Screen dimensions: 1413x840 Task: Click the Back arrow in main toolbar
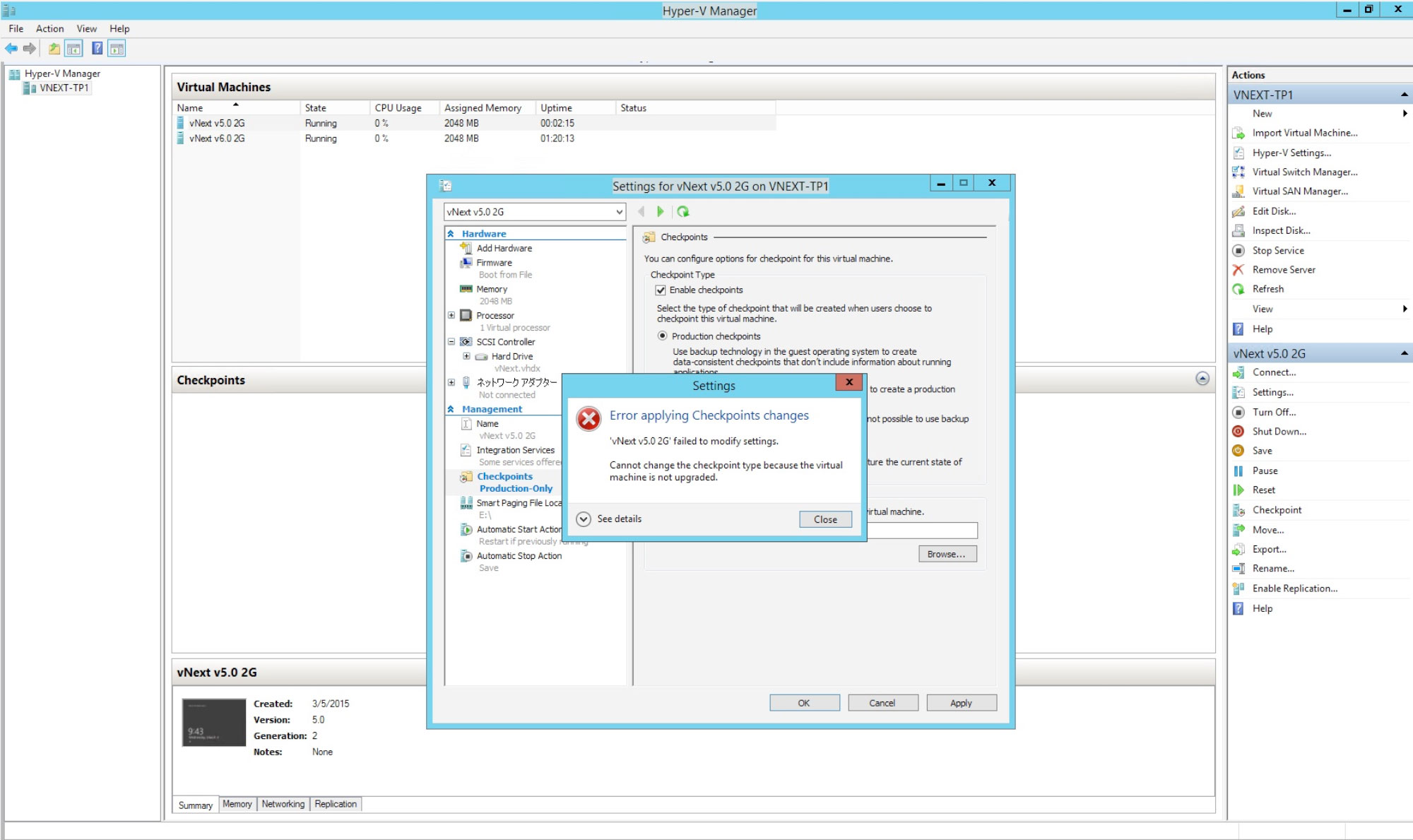click(11, 49)
